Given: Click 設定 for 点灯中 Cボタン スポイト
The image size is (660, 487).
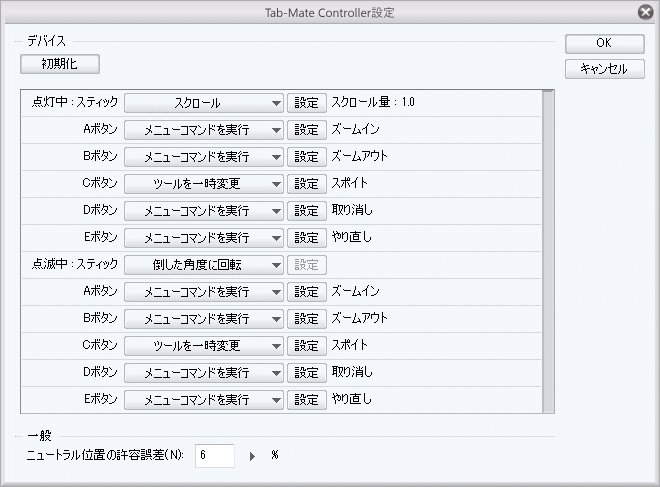Looking at the screenshot, I should point(307,184).
